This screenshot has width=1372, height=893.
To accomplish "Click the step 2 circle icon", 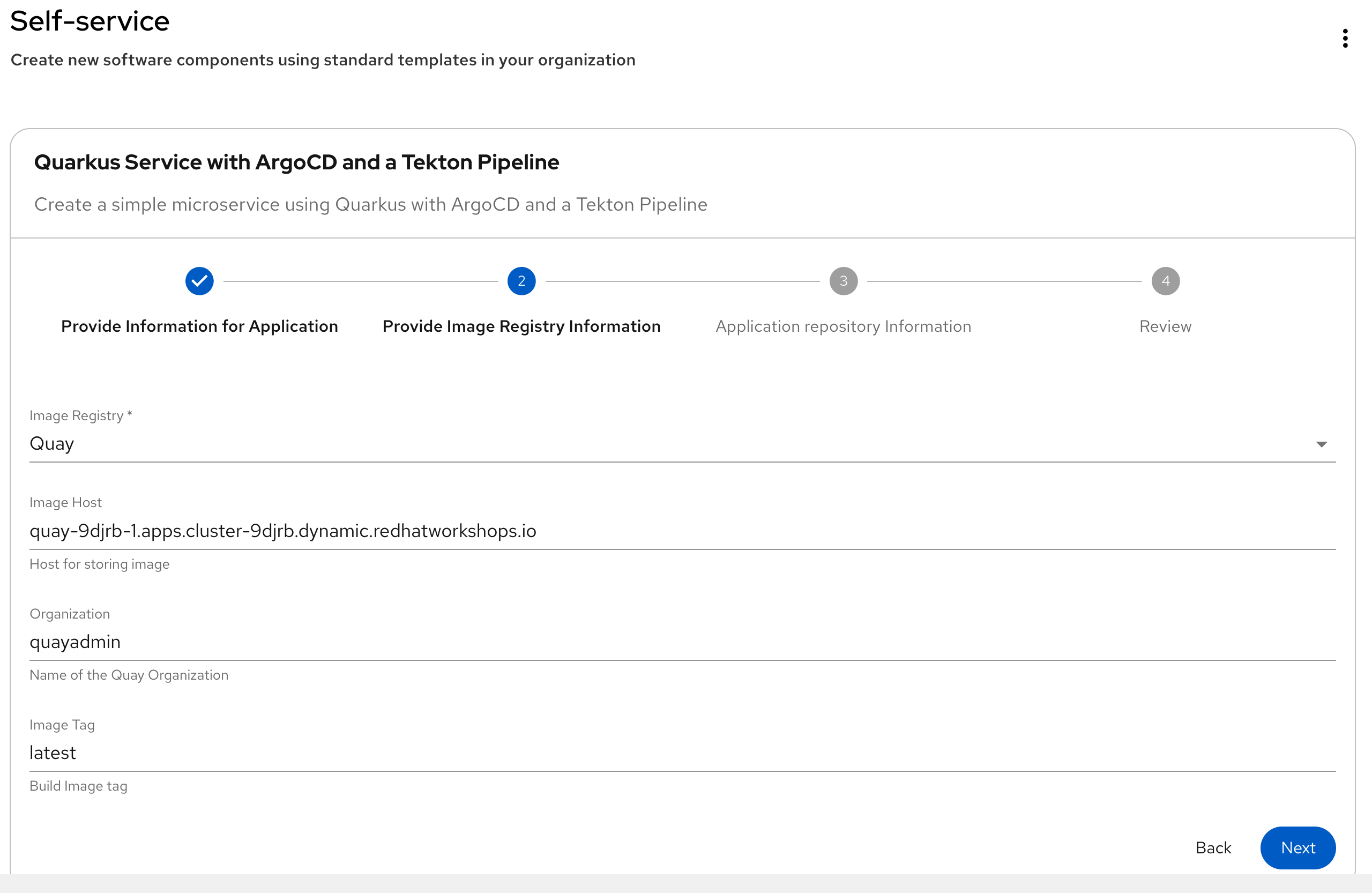I will coord(521,281).
